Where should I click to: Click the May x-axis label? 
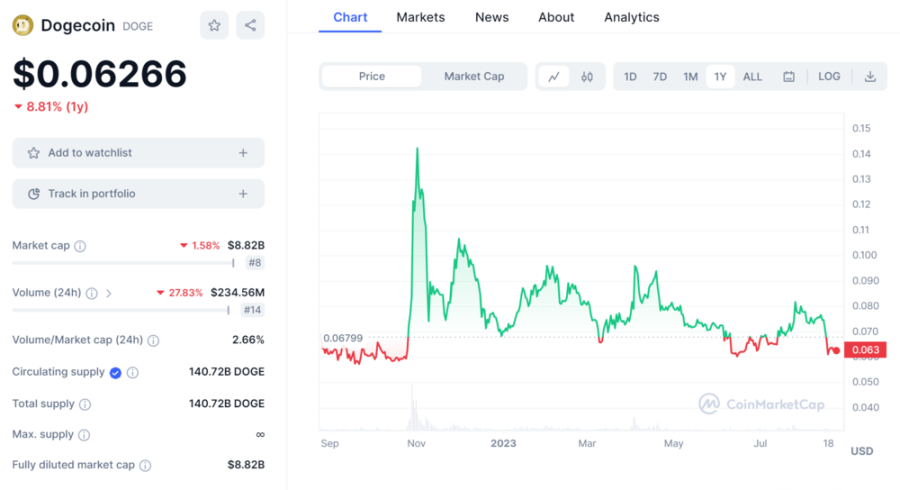(673, 443)
